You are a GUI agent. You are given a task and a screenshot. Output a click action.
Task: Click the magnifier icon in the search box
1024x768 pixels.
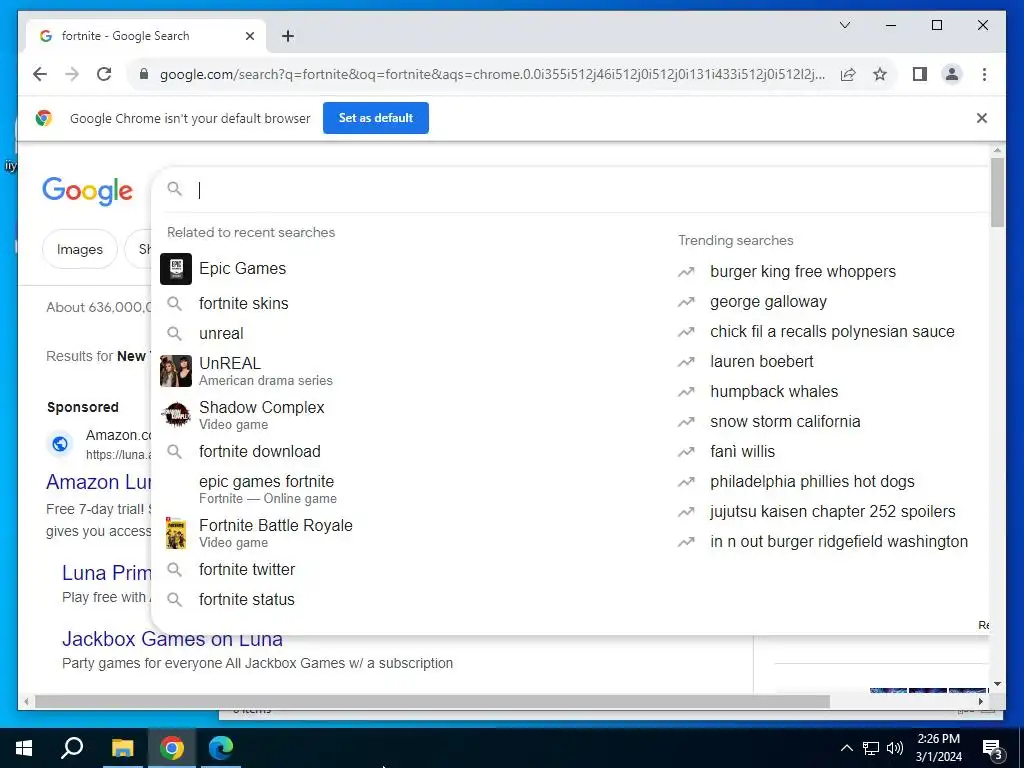[x=174, y=189]
